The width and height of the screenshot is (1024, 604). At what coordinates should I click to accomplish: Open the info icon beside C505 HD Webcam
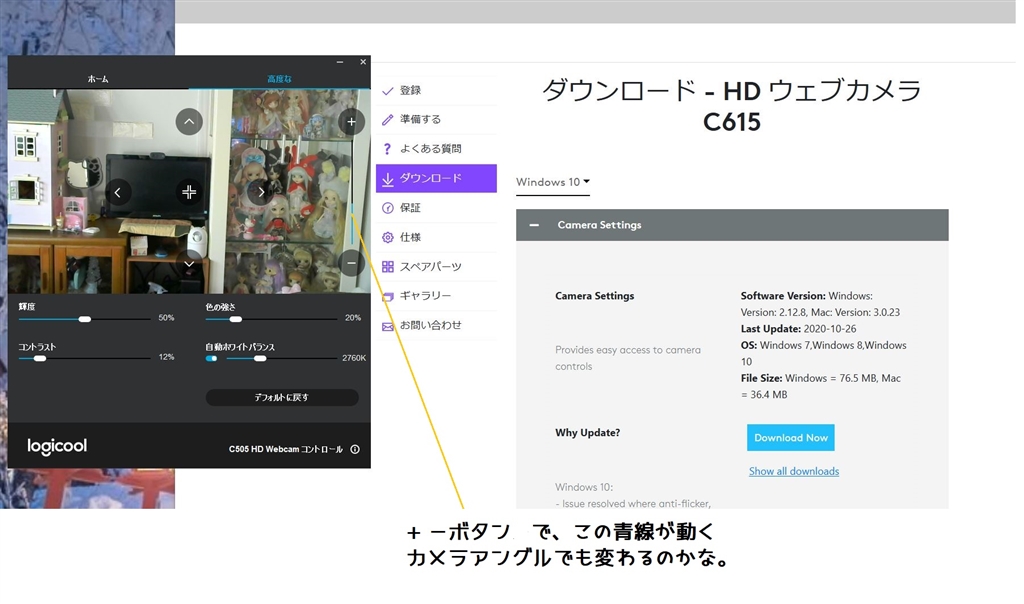coord(355,449)
